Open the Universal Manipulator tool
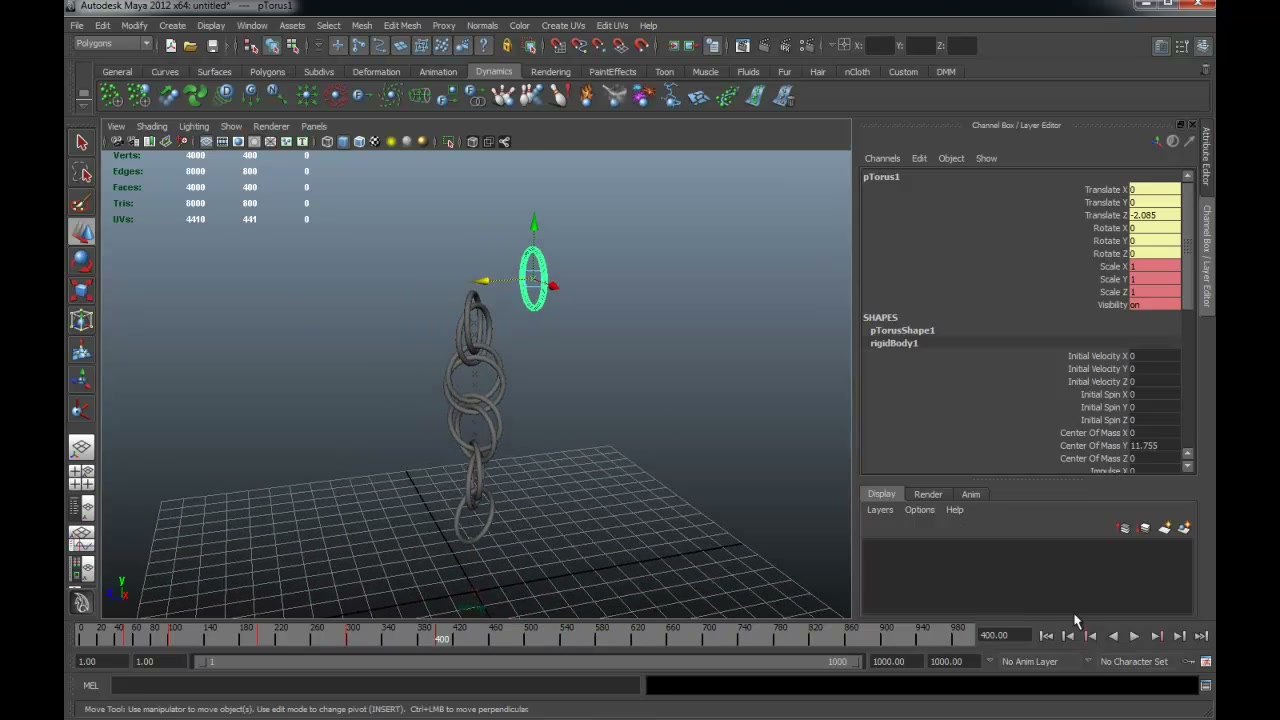Image resolution: width=1280 pixels, height=720 pixels. click(x=82, y=321)
